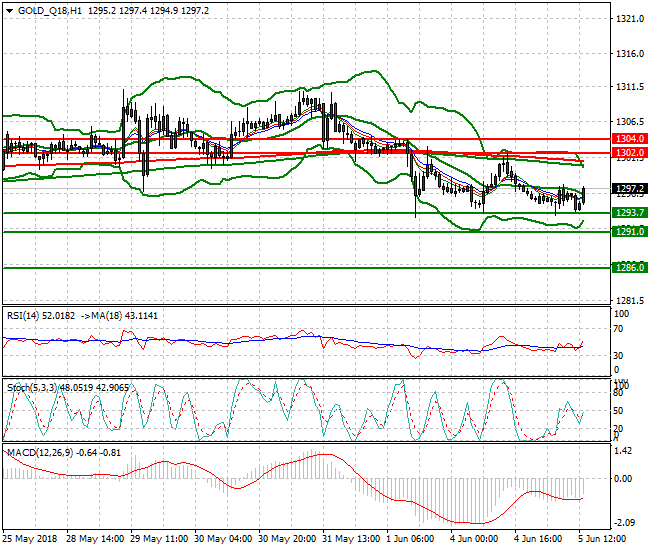
Task: Select the 1304.0 red resistance level label
Action: click(629, 138)
